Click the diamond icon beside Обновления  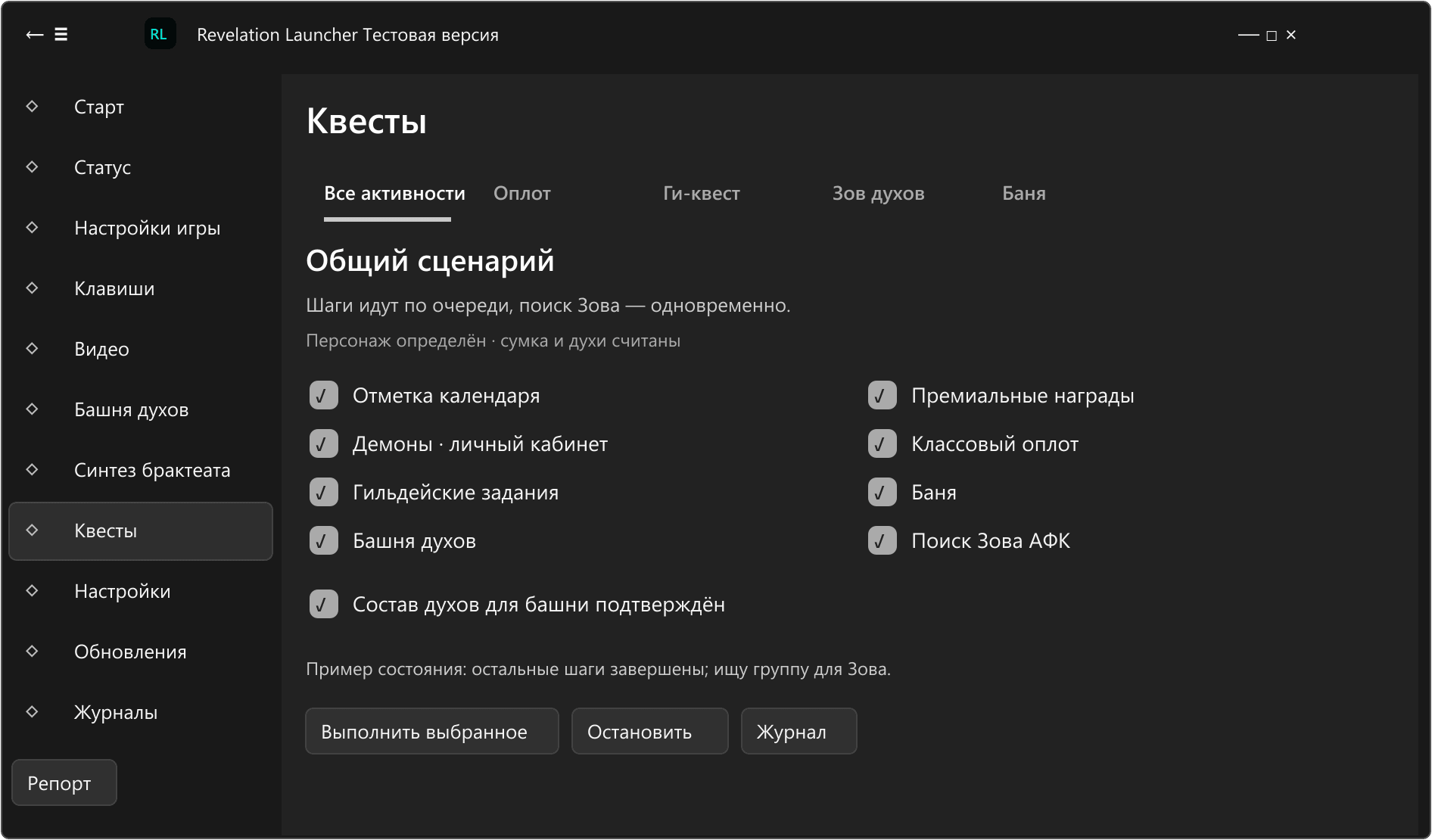pyautogui.click(x=32, y=652)
